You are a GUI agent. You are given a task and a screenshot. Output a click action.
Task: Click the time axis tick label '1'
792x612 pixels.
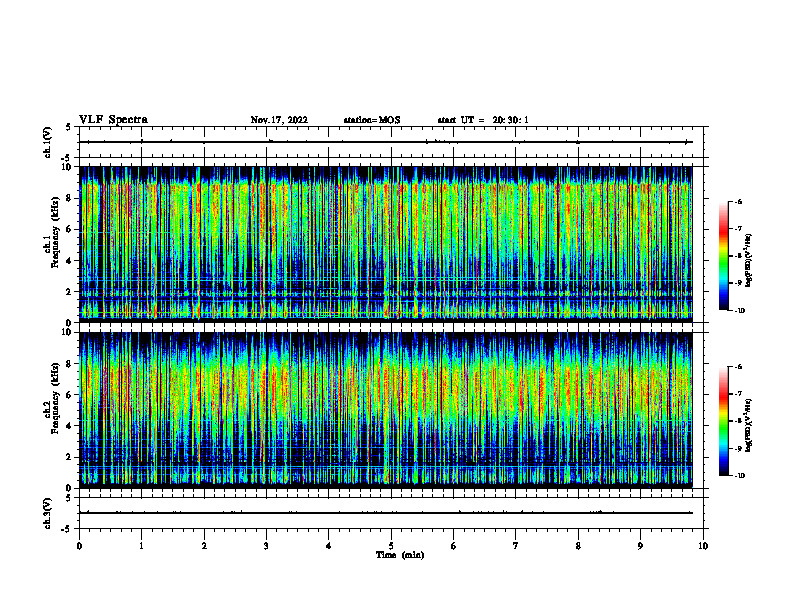pos(141,546)
